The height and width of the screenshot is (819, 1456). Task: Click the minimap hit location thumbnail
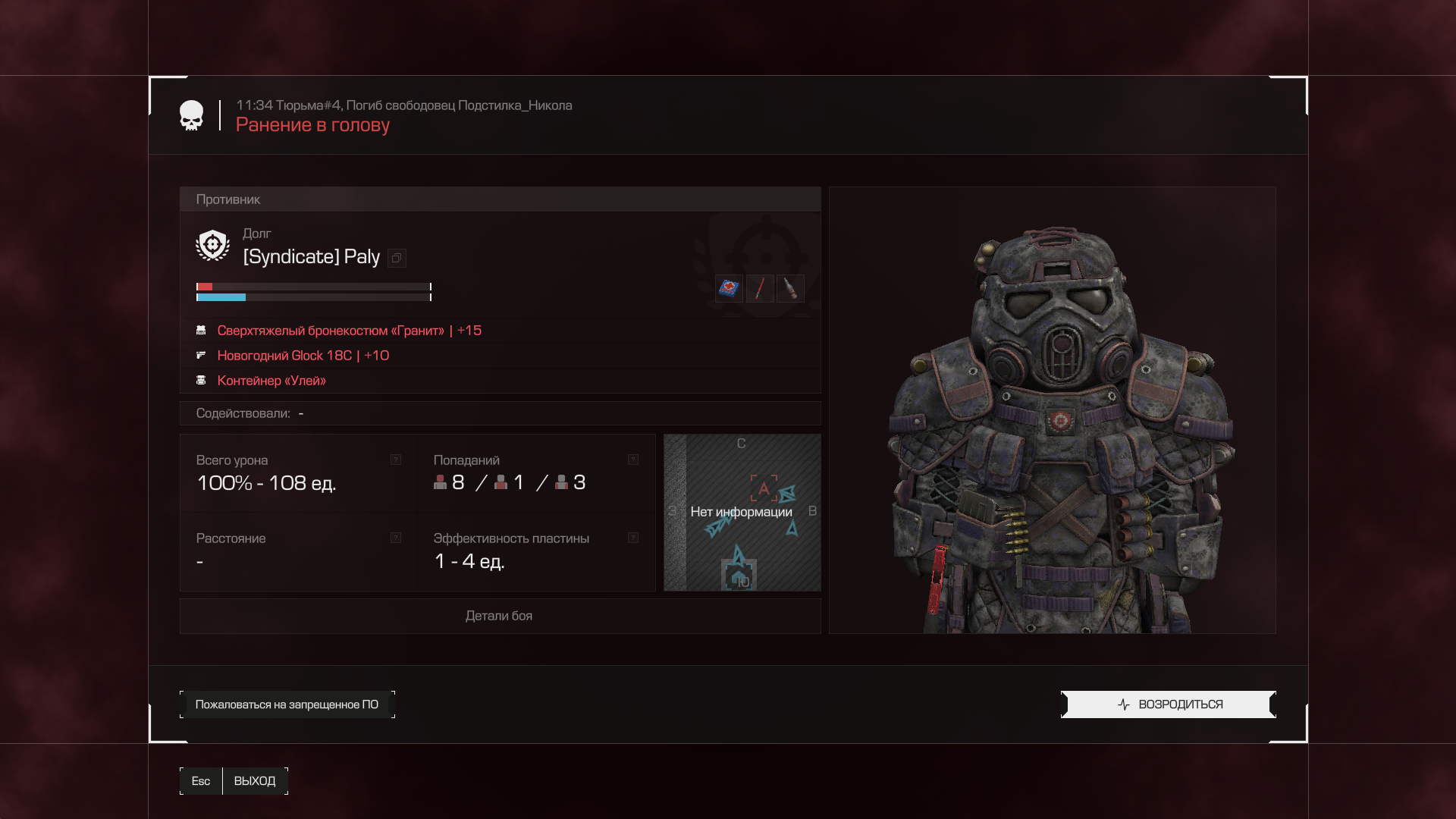click(x=742, y=513)
